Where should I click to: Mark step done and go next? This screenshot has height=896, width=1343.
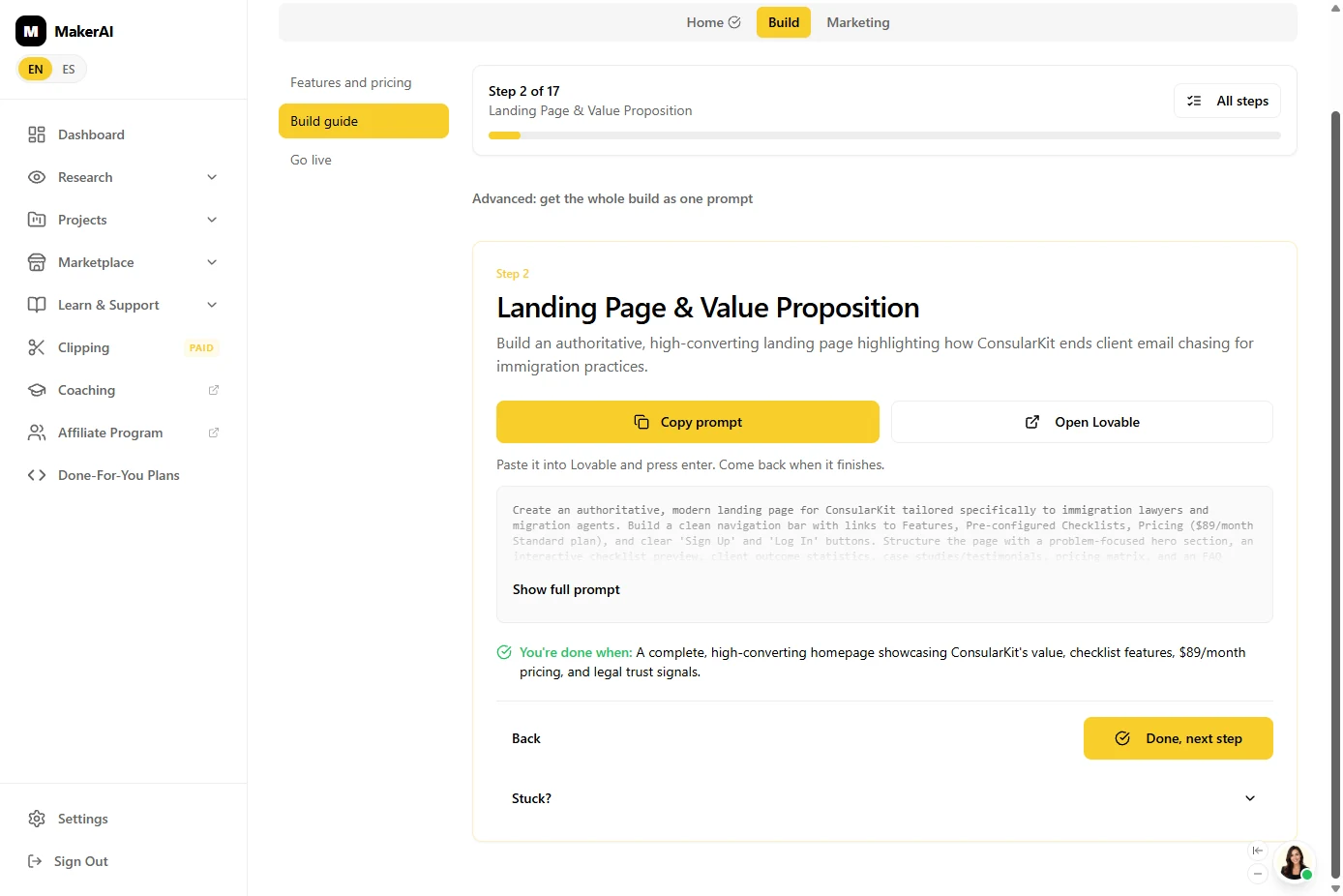click(x=1179, y=738)
